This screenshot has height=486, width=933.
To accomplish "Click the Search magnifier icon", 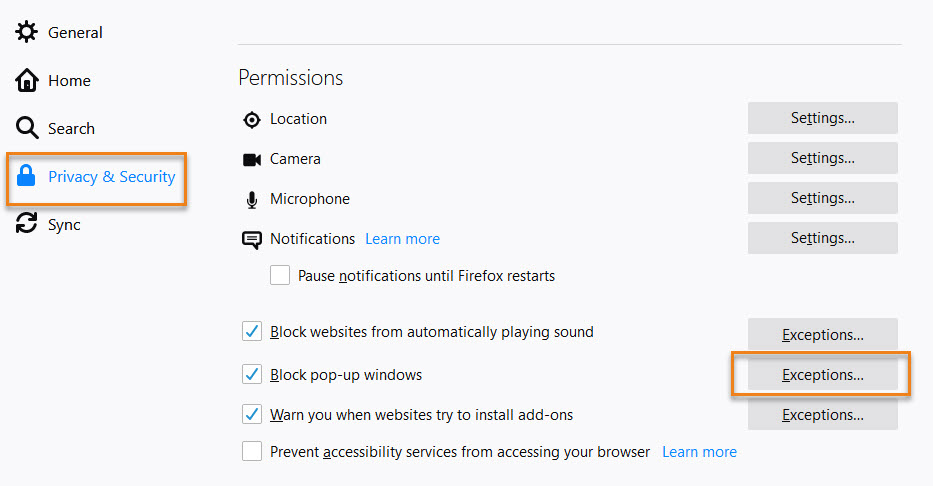I will 27,127.
